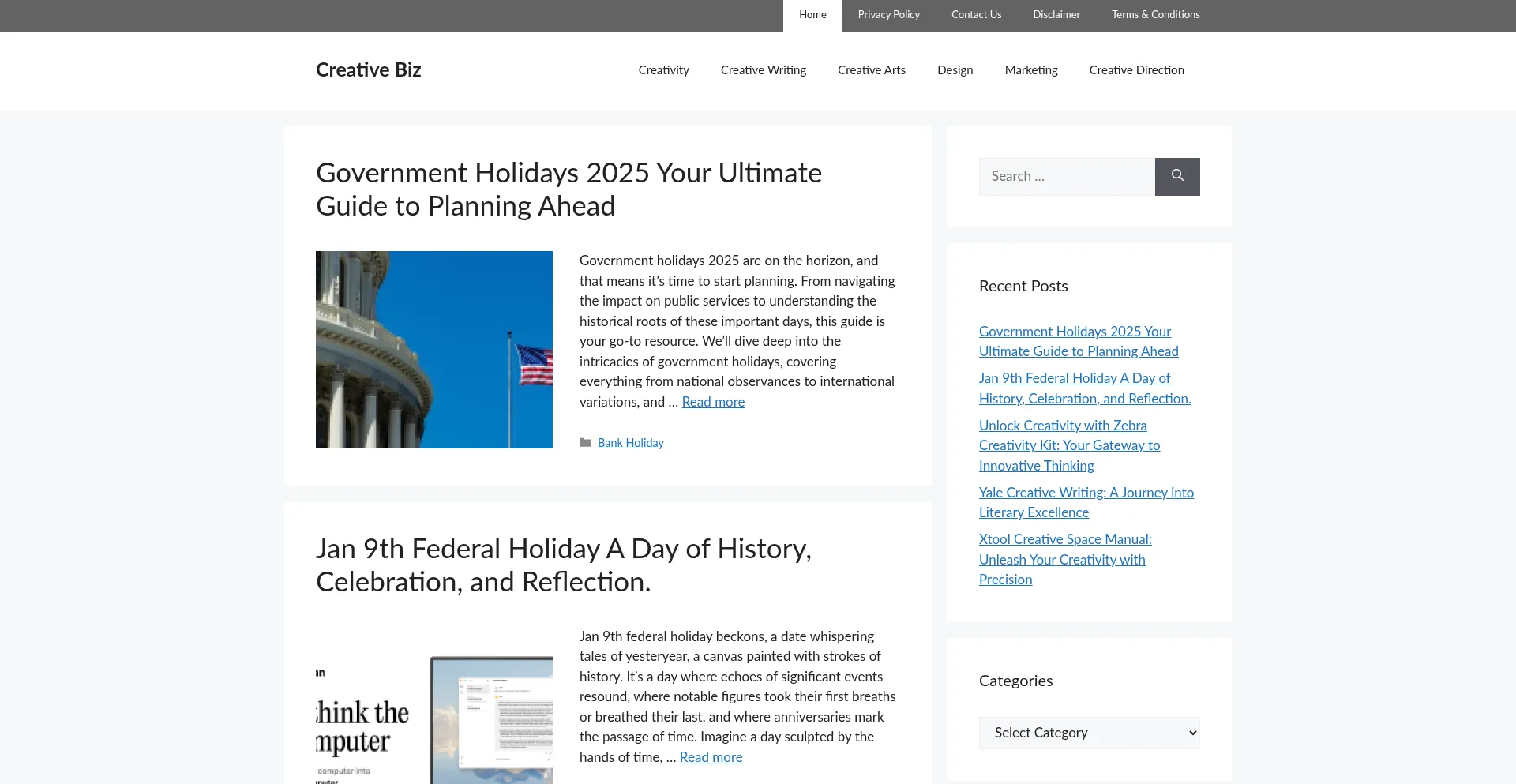Go to Contact Us page
Viewport: 1516px width, 784px height.
coord(976,15)
